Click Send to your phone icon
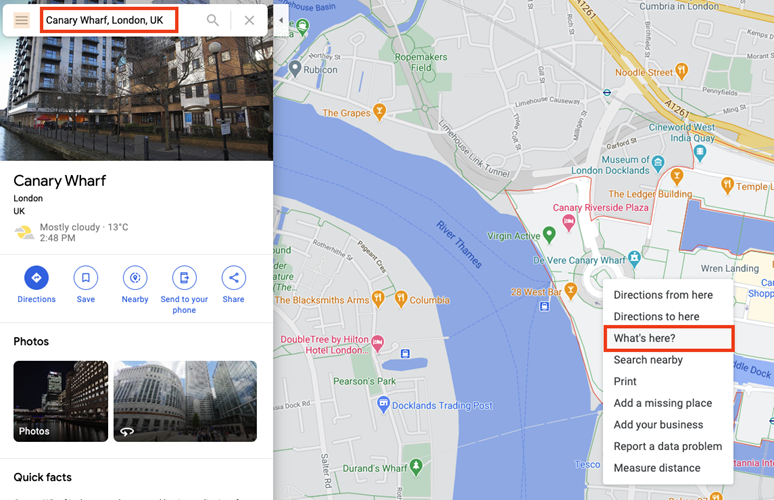The image size is (774, 500). 184,277
